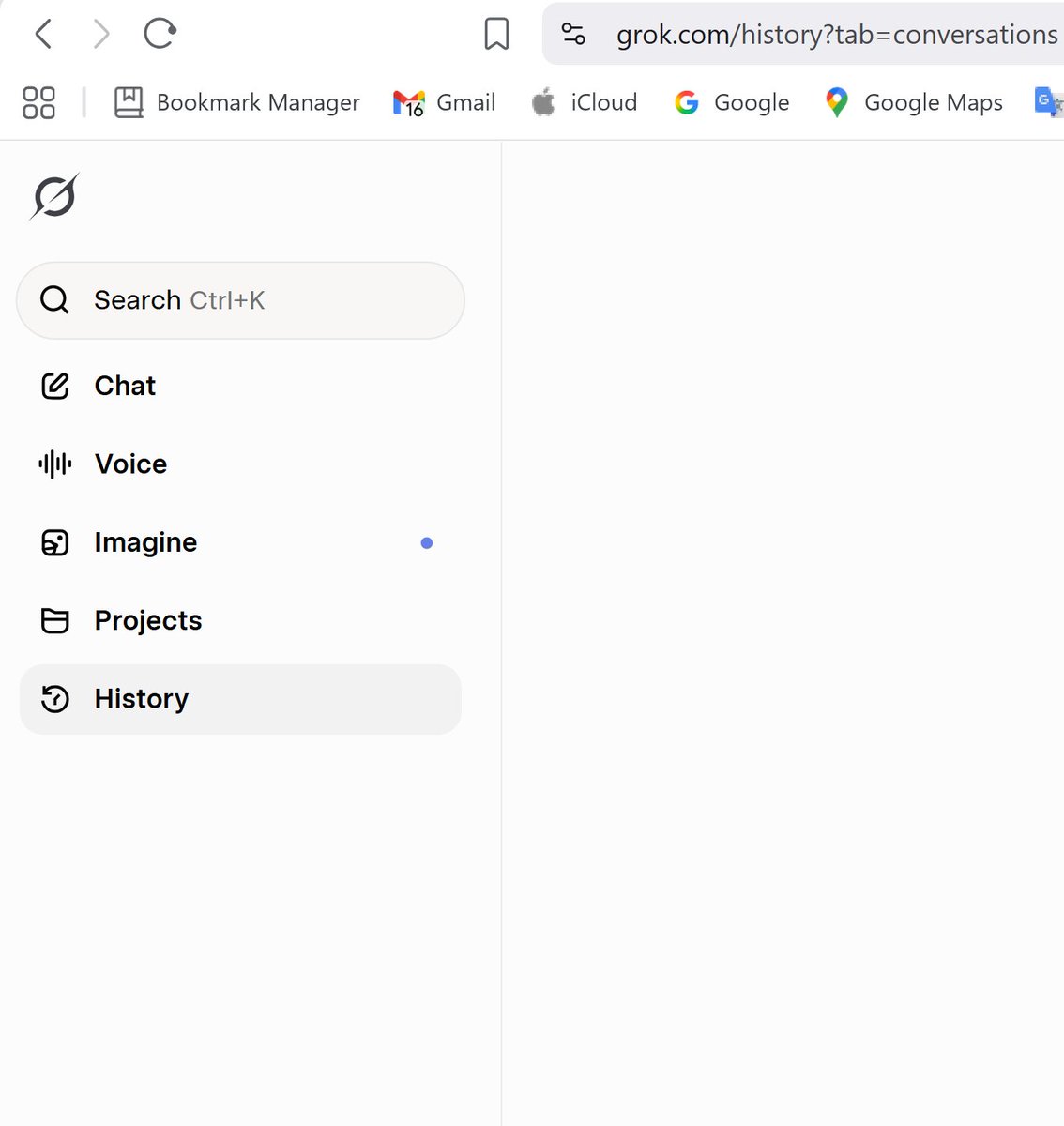Open site settings icon in address bar
This screenshot has width=1064, height=1126.
(573, 35)
